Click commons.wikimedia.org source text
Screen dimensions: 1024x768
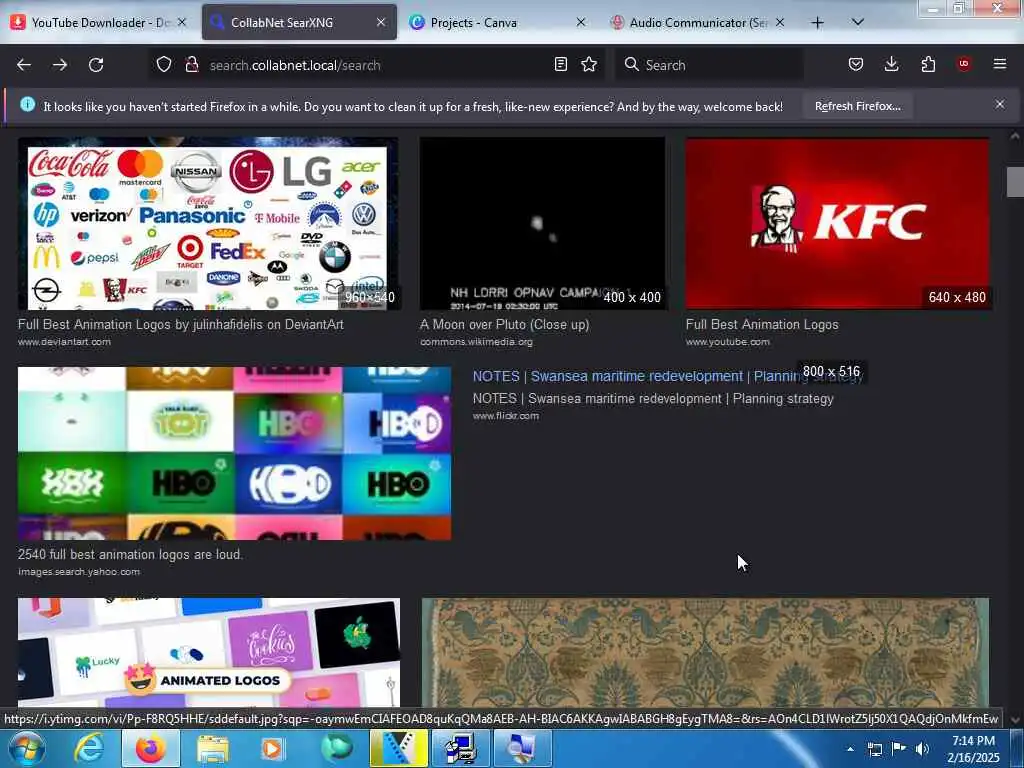[x=476, y=342]
